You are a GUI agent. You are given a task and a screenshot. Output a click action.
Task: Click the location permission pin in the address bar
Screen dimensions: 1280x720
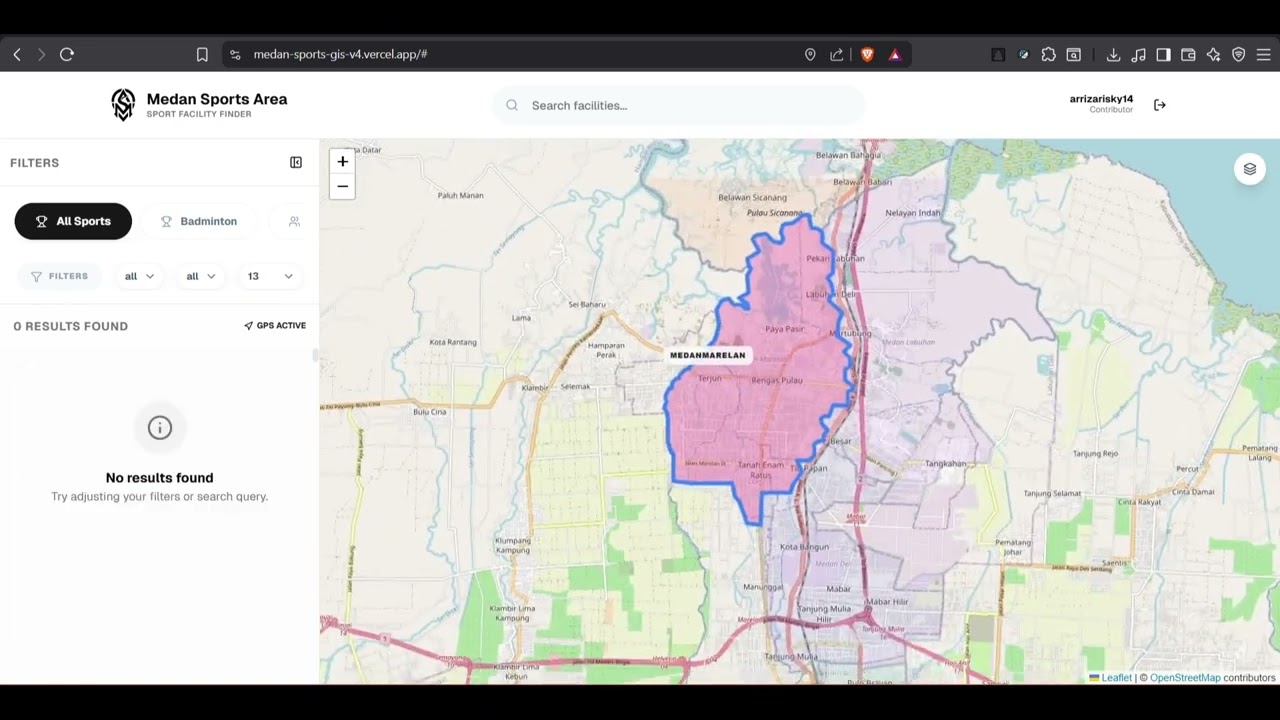click(810, 55)
